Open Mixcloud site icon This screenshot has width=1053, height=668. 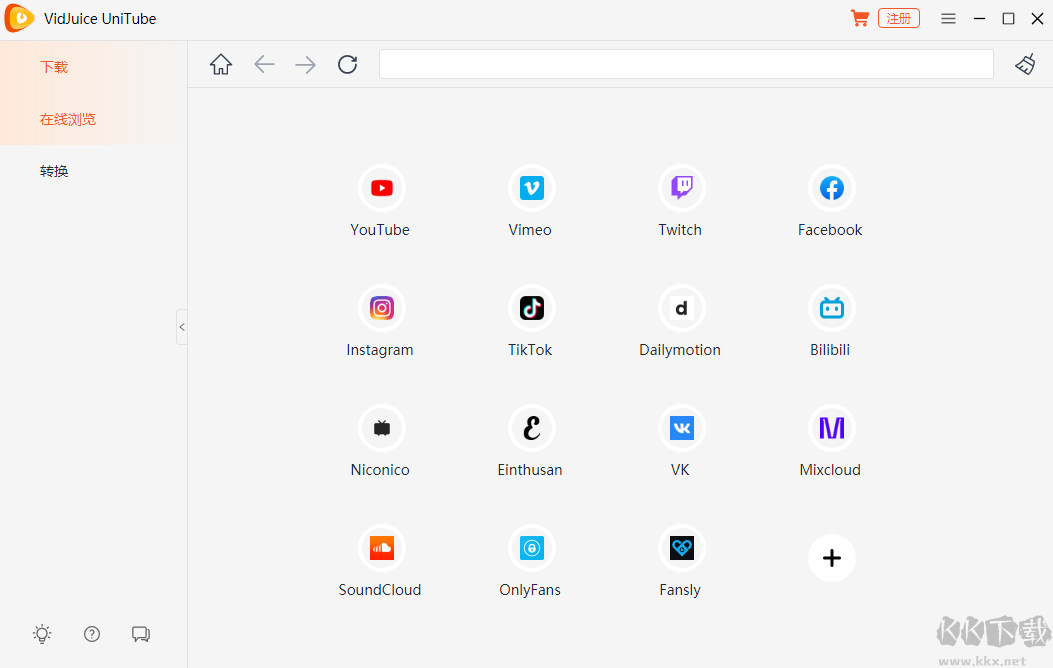point(830,428)
